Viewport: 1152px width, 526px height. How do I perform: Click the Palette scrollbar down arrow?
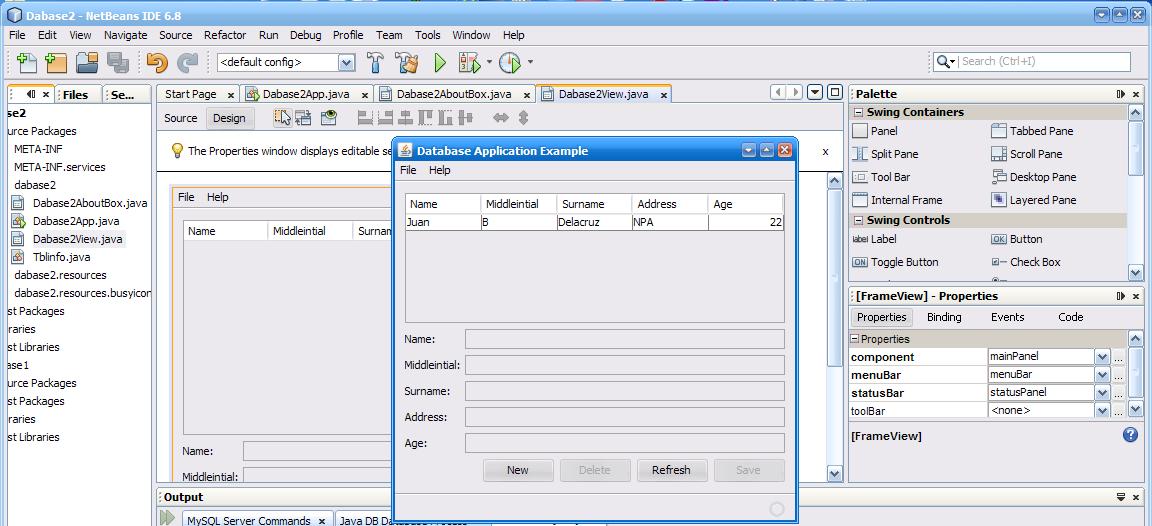tap(1136, 273)
